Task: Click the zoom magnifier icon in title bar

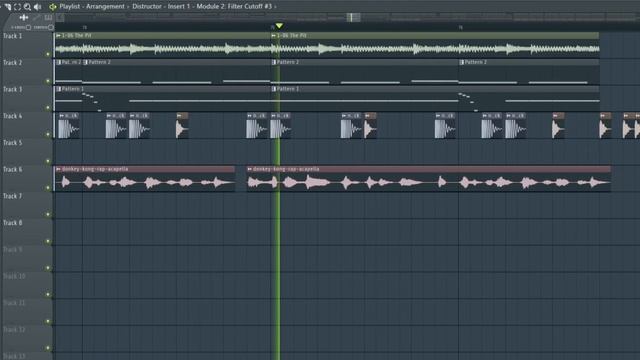Action: pos(27,7)
